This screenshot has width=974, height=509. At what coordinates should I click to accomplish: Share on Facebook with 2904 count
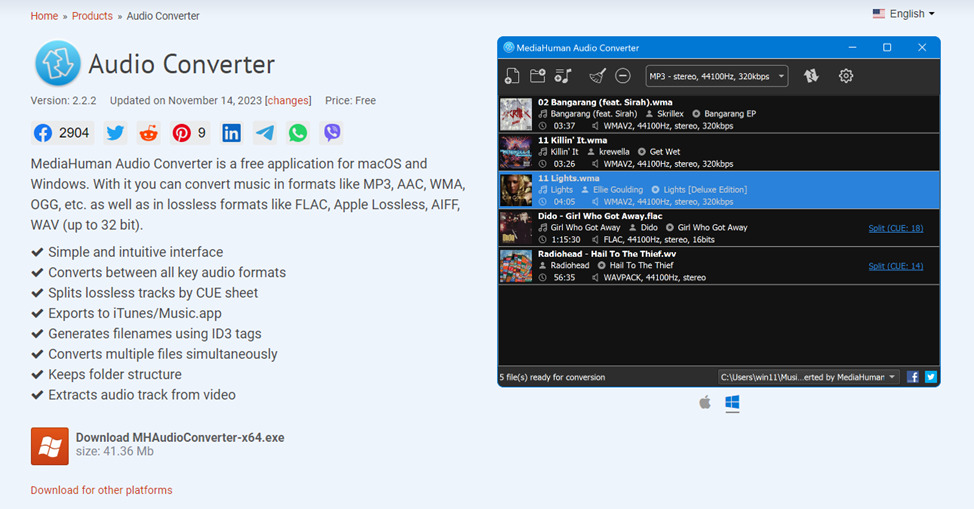coord(62,133)
